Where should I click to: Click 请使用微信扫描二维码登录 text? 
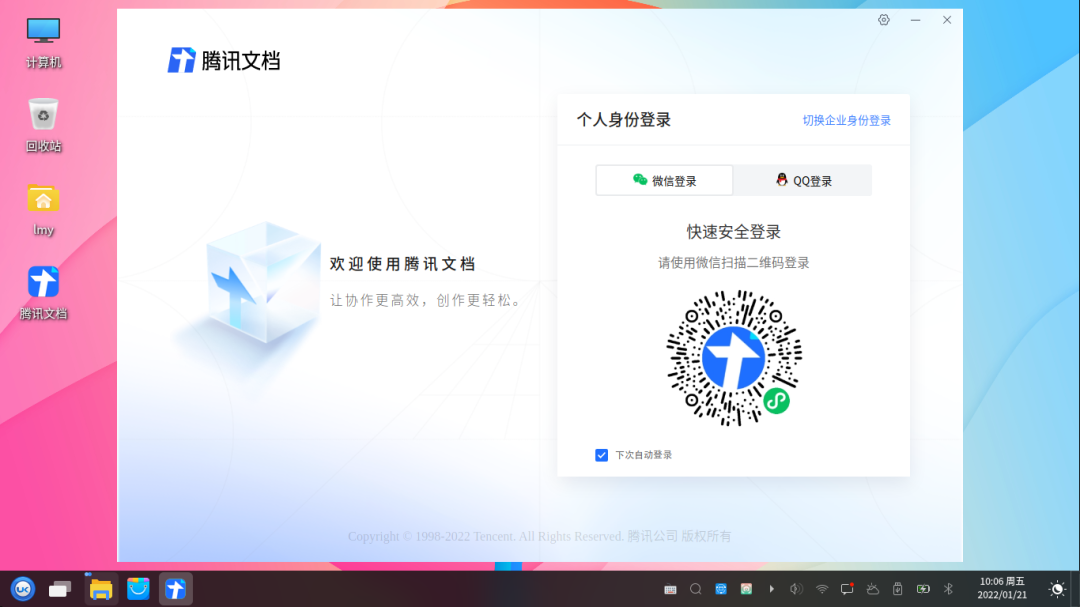tap(734, 263)
